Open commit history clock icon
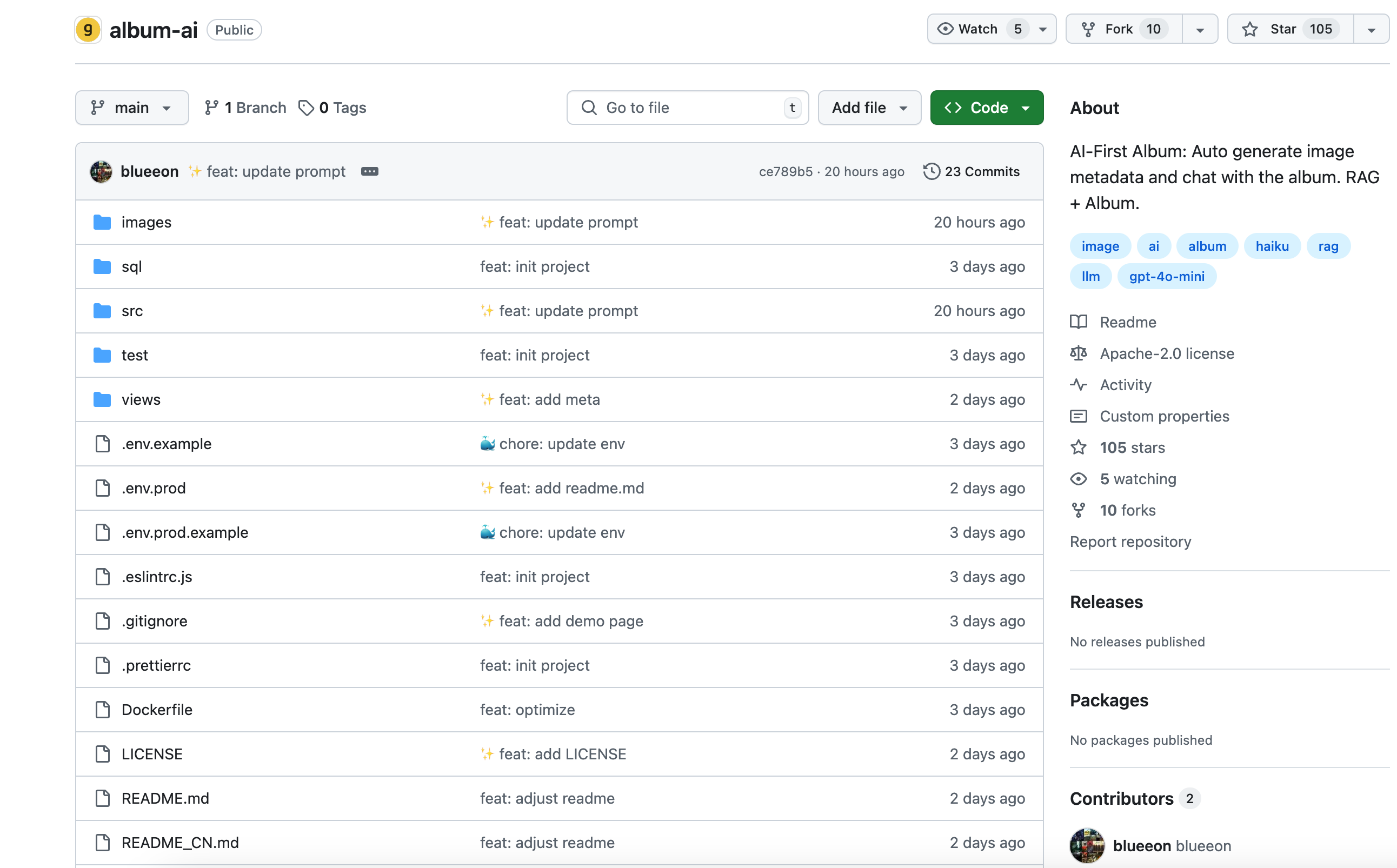The height and width of the screenshot is (868, 1397). point(932,172)
